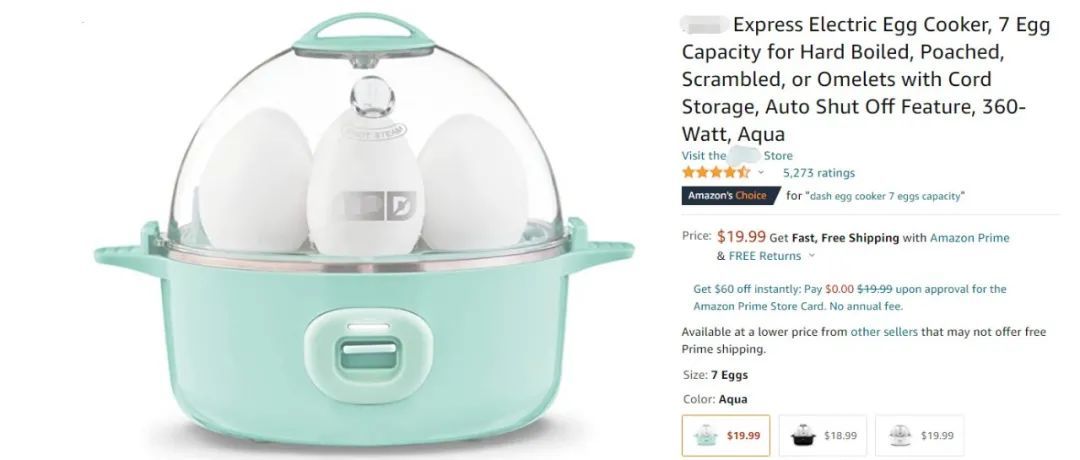
Task: Click the $19.99 main price
Action: [x=741, y=237]
